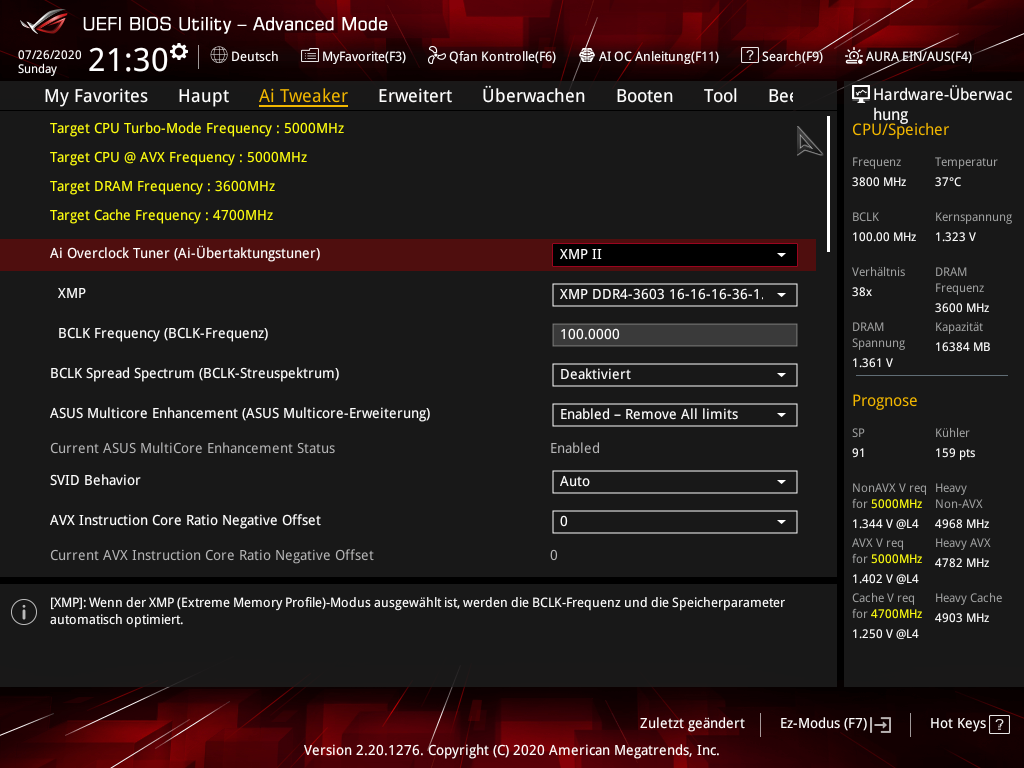
Task: Open Qfan Kontrolle fan icon
Action: coord(436,56)
